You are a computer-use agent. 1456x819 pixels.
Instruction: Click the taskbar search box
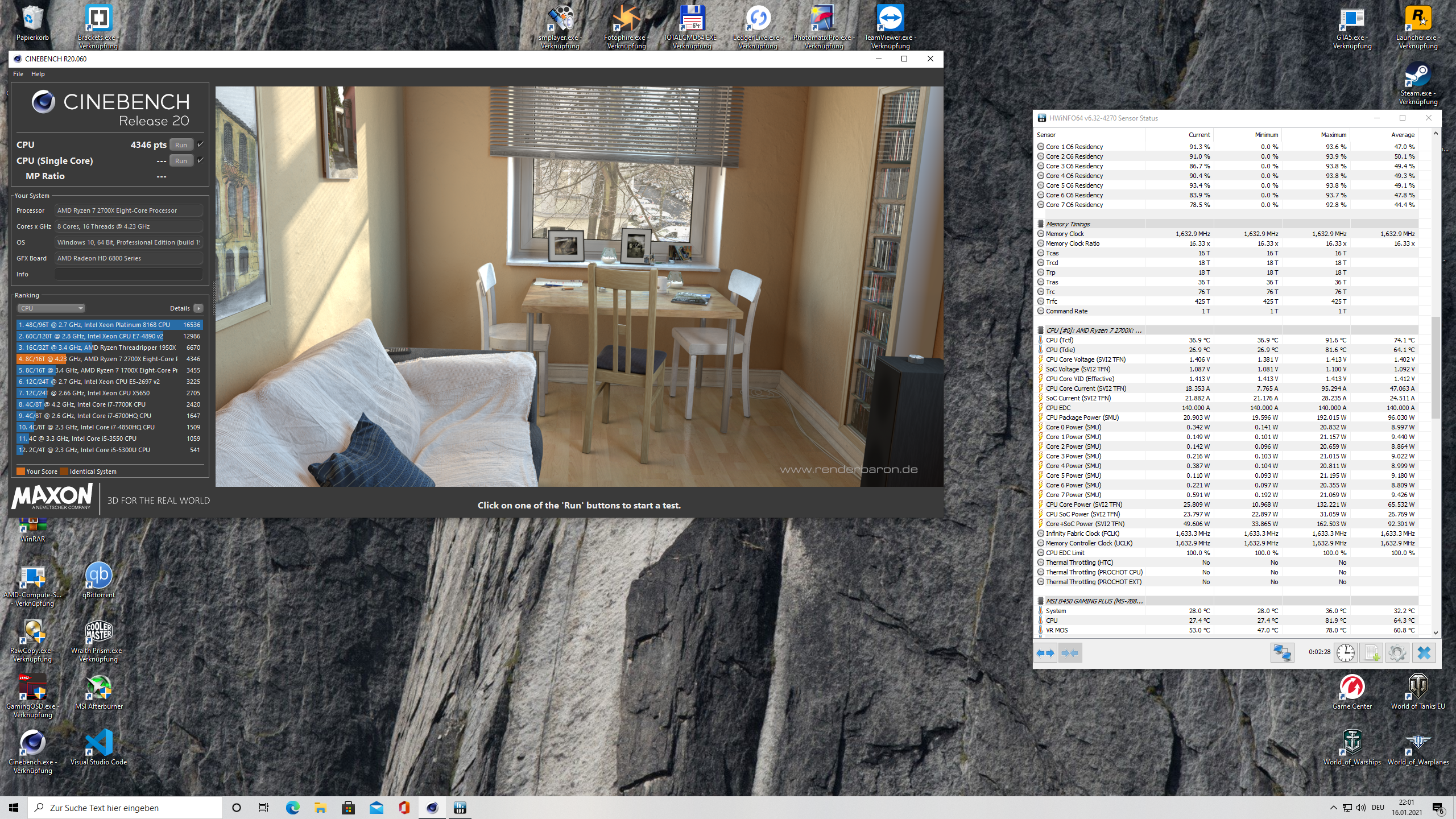pyautogui.click(x=125, y=808)
